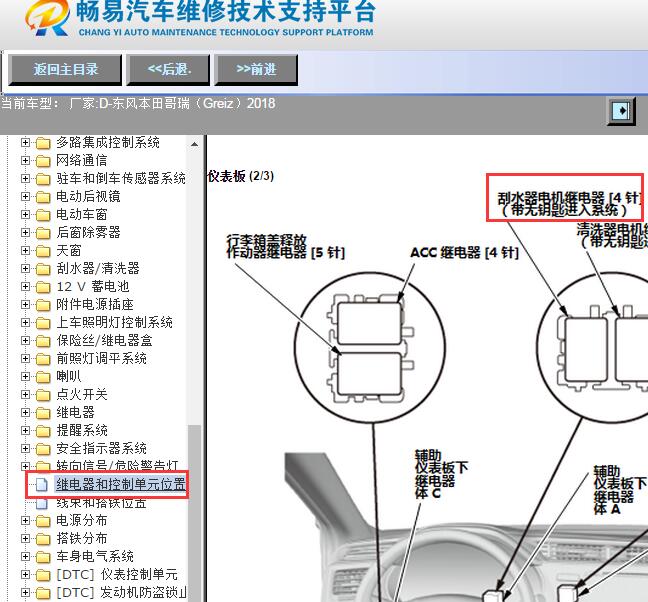Select the 多路集成控制系统 tree item

[x=108, y=143]
